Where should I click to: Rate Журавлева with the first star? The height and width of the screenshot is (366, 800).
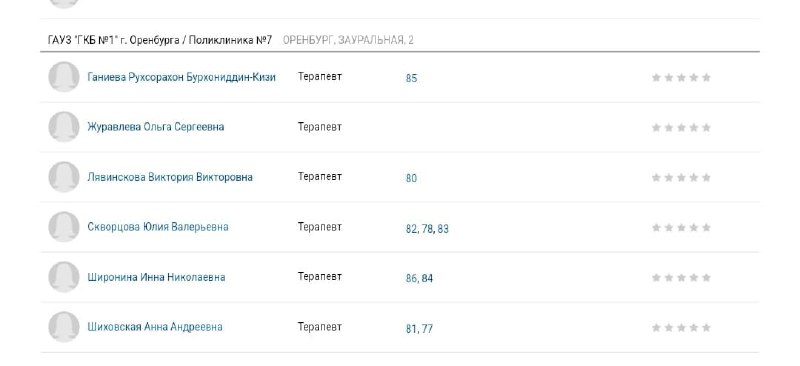coord(656,128)
